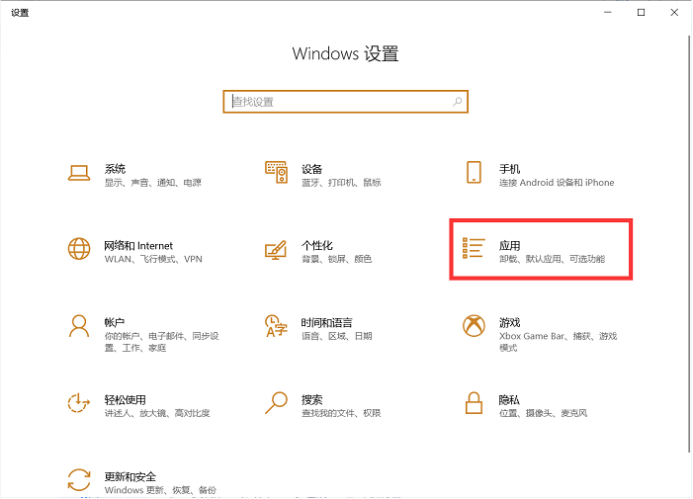Close the 设置 window

point(674,12)
